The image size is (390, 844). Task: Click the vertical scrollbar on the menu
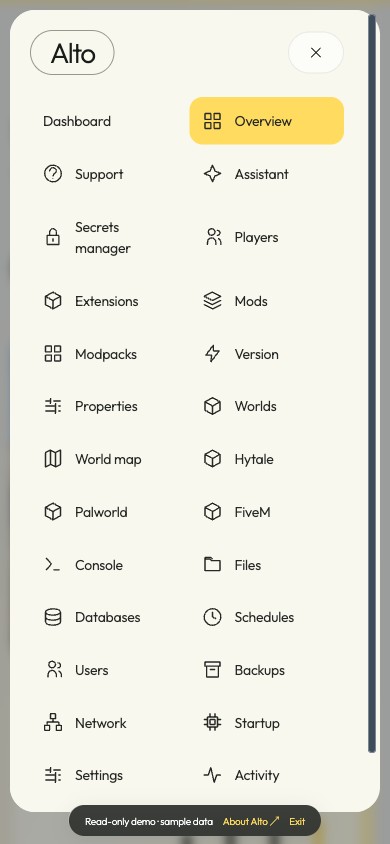click(x=371, y=383)
